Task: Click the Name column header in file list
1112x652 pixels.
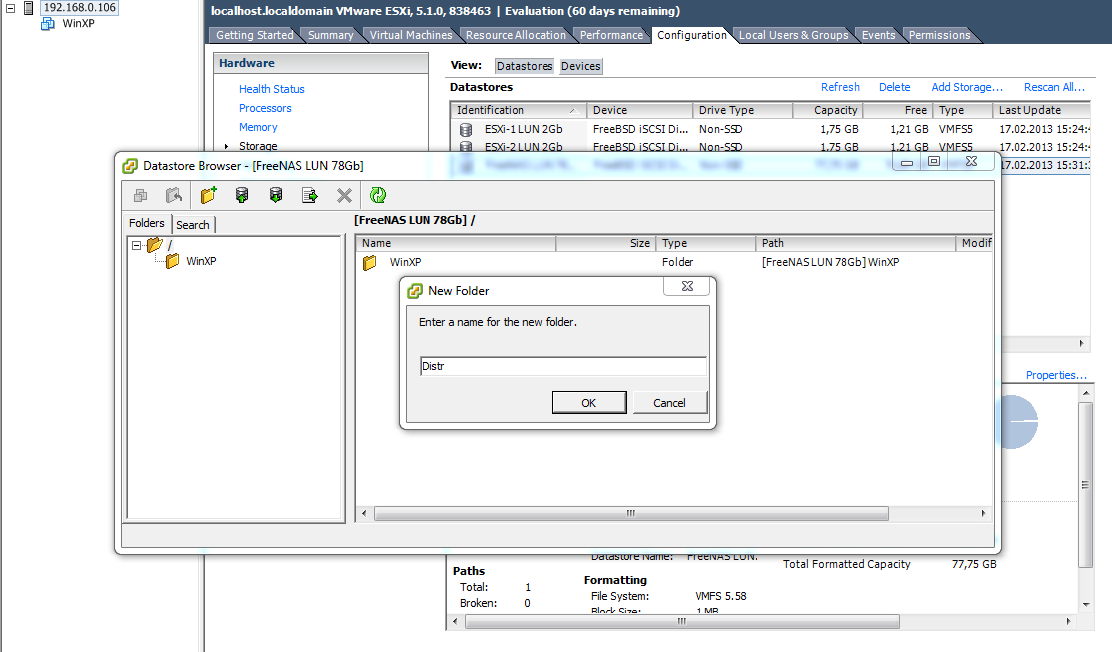Action: click(x=455, y=243)
